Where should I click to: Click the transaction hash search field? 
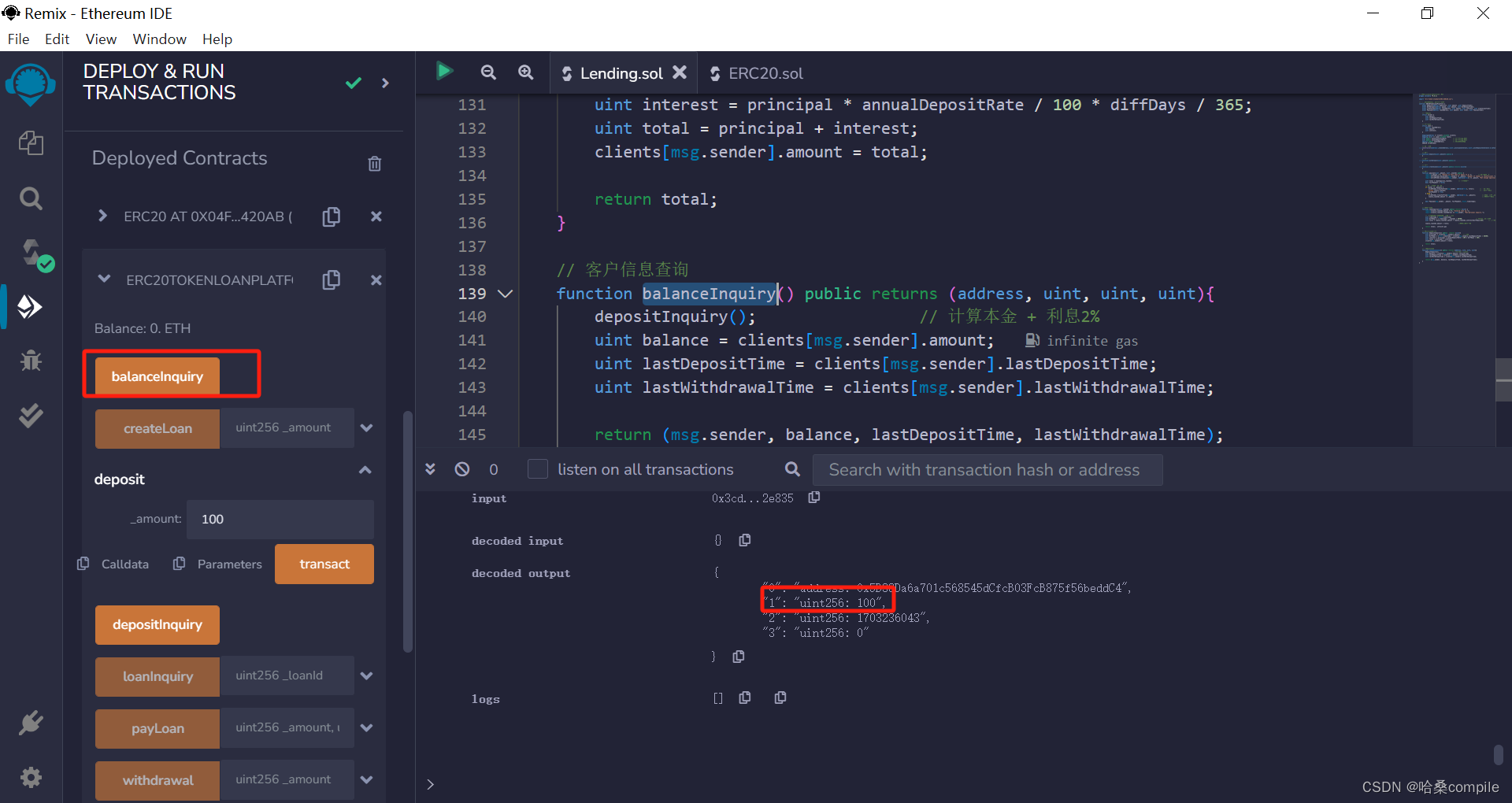988,470
